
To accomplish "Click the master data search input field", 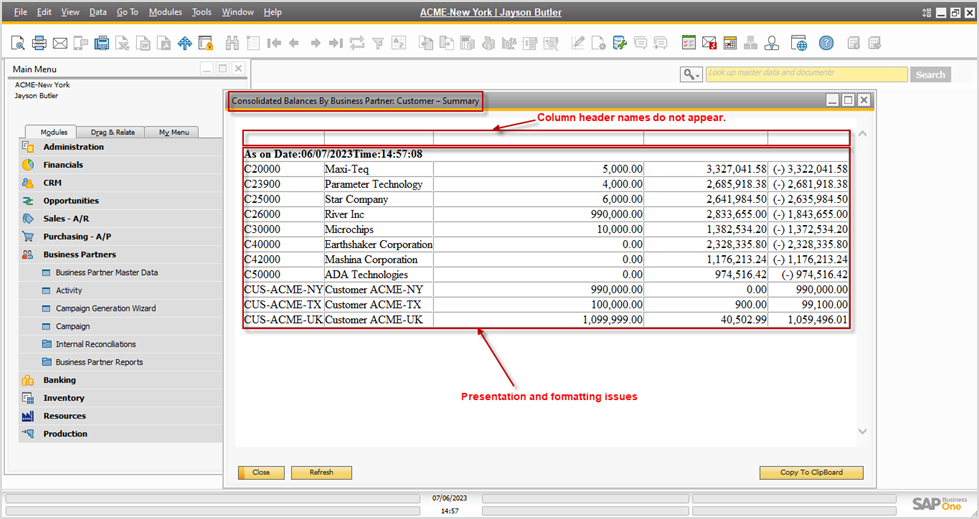I will coord(805,75).
